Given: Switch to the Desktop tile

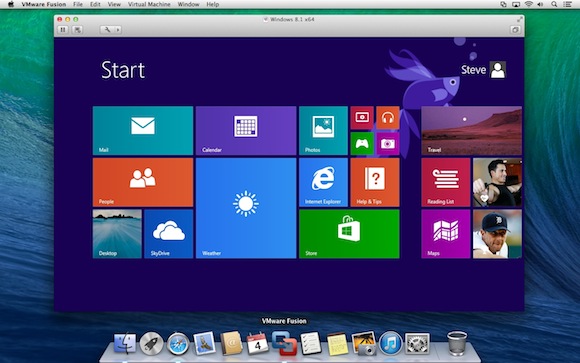Looking at the screenshot, I should (x=117, y=234).
